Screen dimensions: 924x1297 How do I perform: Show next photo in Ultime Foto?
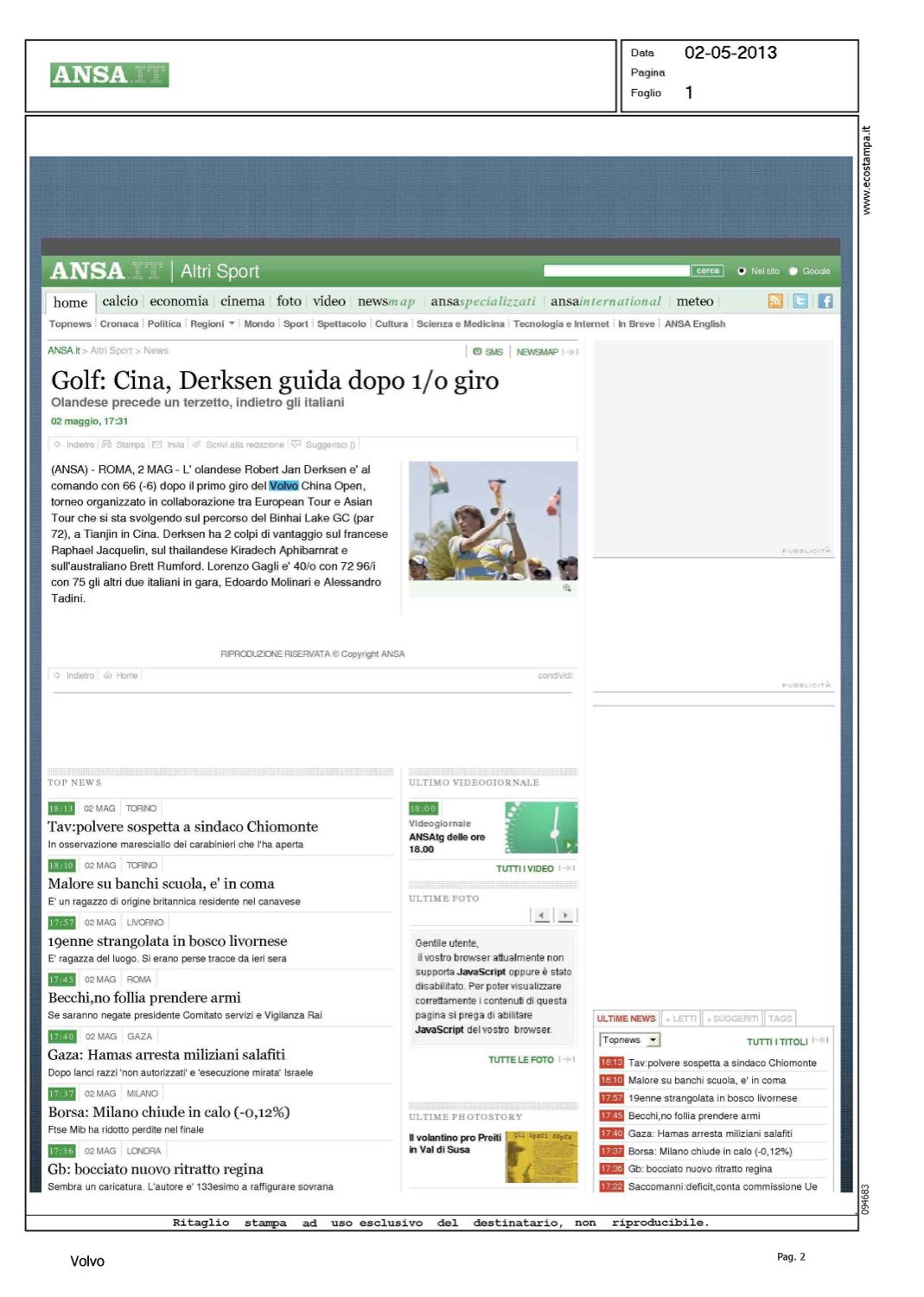[565, 915]
